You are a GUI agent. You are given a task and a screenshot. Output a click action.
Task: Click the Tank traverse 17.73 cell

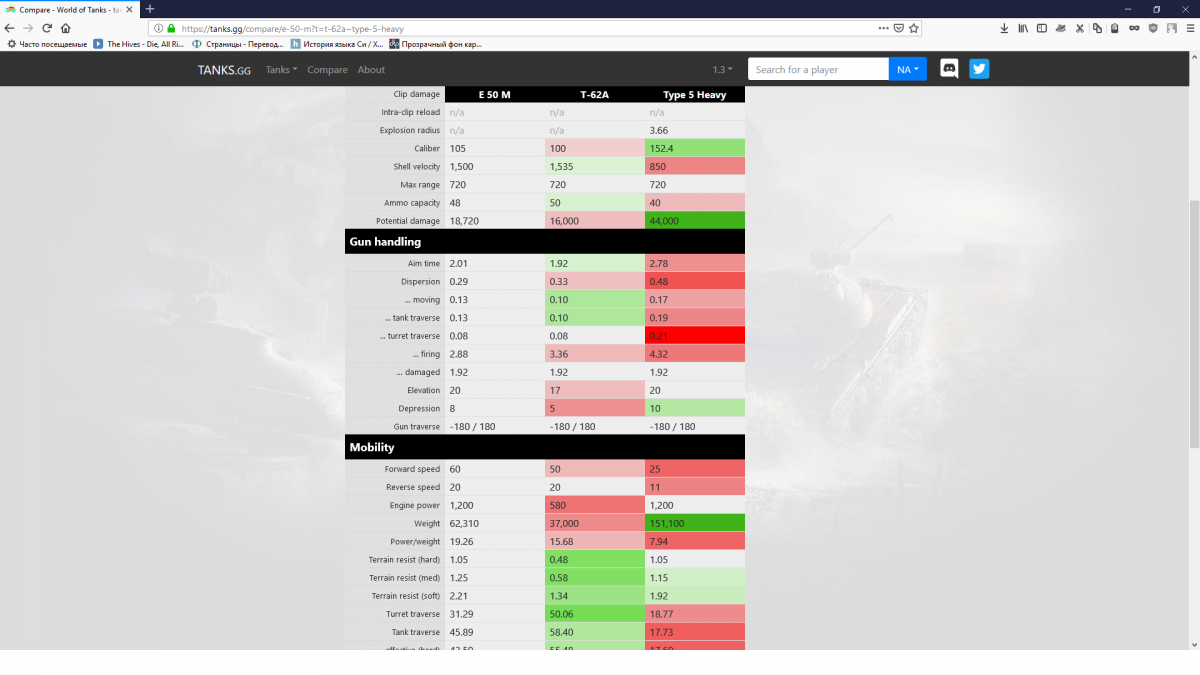click(695, 631)
